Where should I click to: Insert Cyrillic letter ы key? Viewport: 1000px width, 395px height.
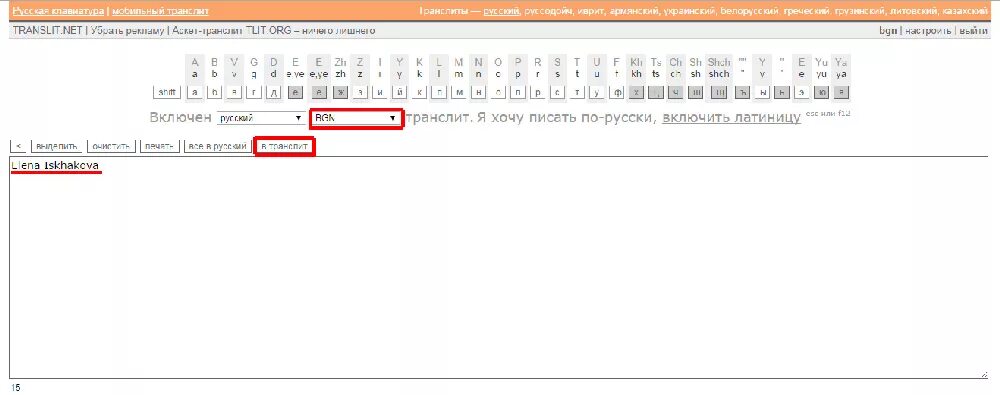point(763,92)
